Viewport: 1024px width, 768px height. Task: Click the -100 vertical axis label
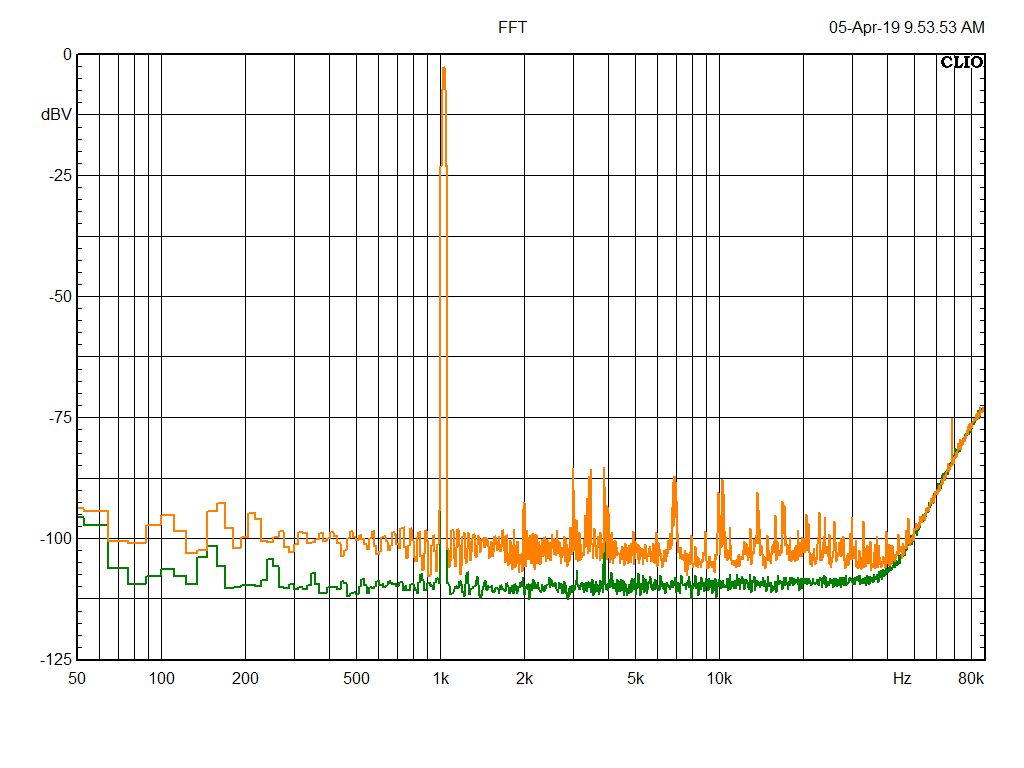56,538
